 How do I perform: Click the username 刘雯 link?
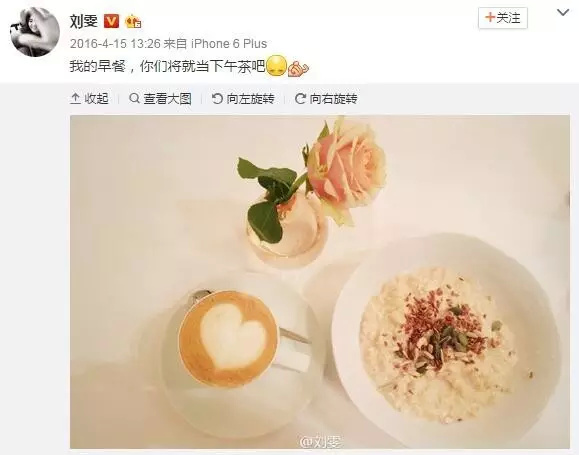point(84,21)
